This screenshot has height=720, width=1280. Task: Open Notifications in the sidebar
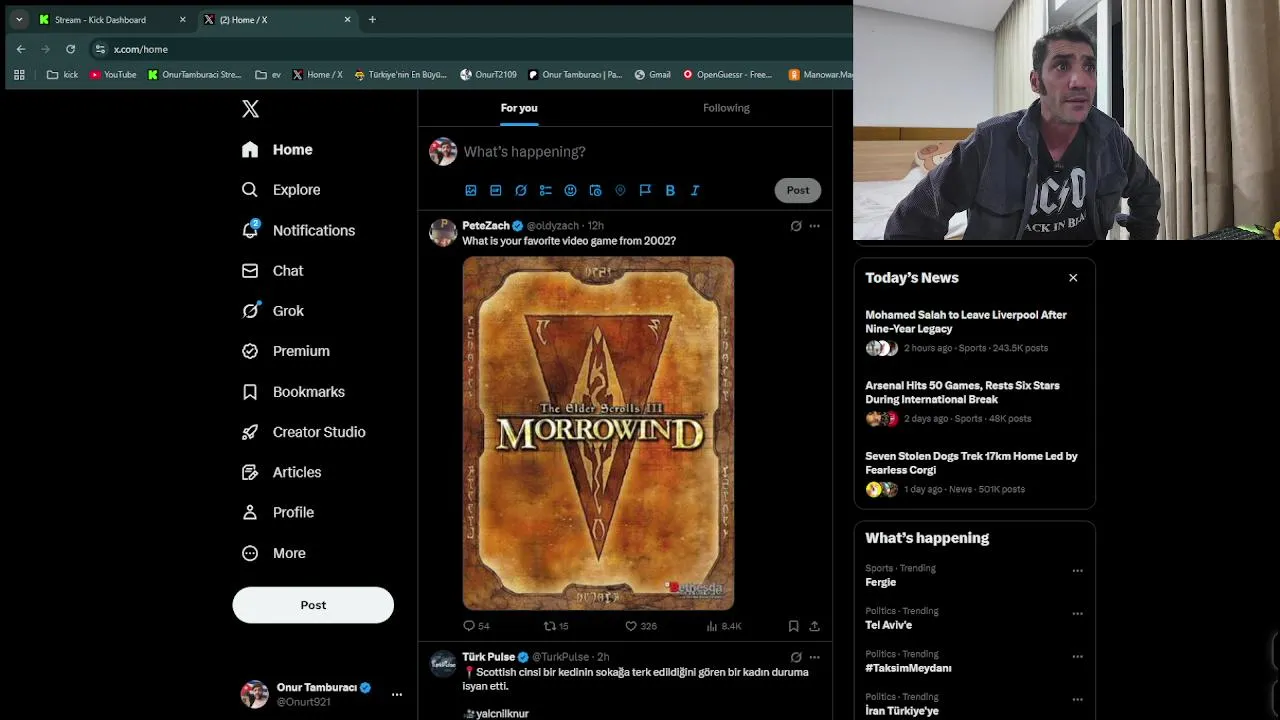pos(298,230)
